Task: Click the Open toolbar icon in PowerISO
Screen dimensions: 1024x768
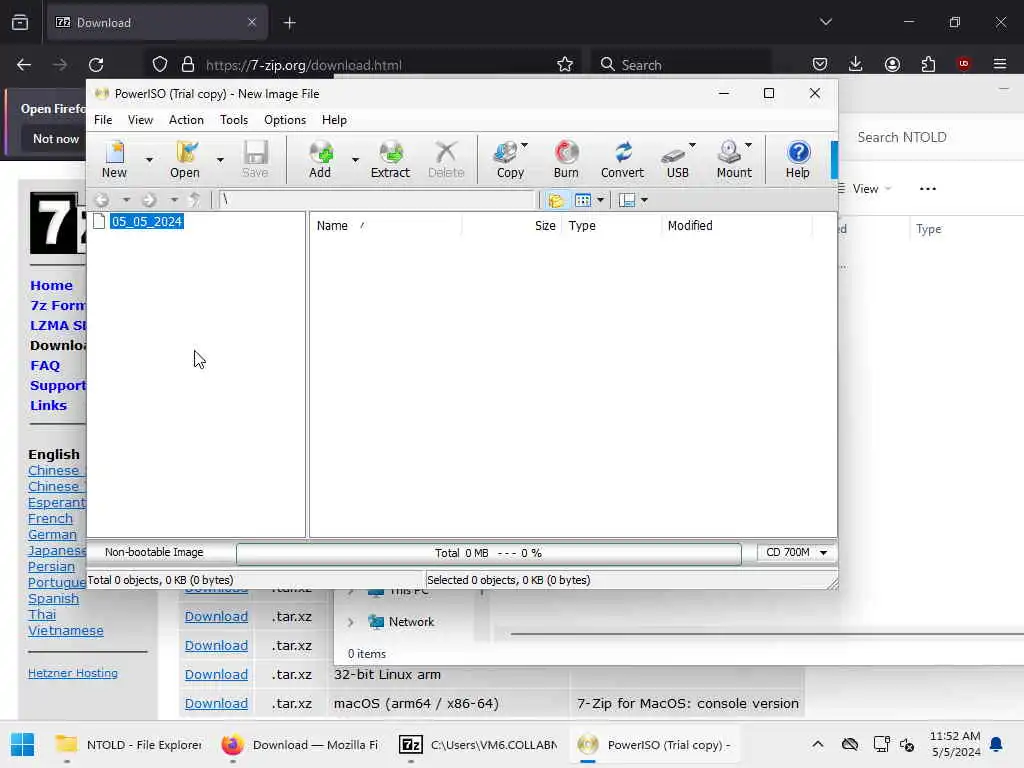Action: pyautogui.click(x=185, y=159)
